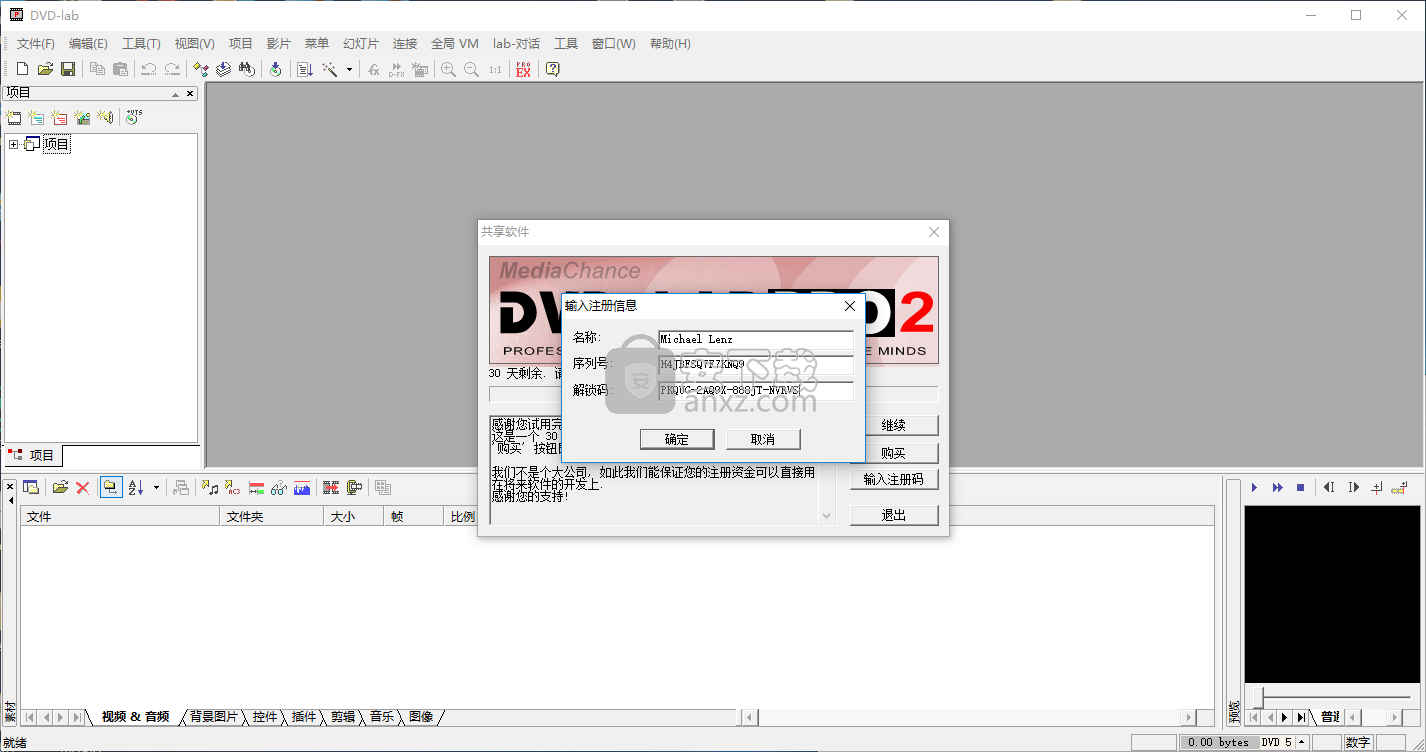Click the fast forward button in preview panel
This screenshot has height=752, width=1426.
point(1277,487)
